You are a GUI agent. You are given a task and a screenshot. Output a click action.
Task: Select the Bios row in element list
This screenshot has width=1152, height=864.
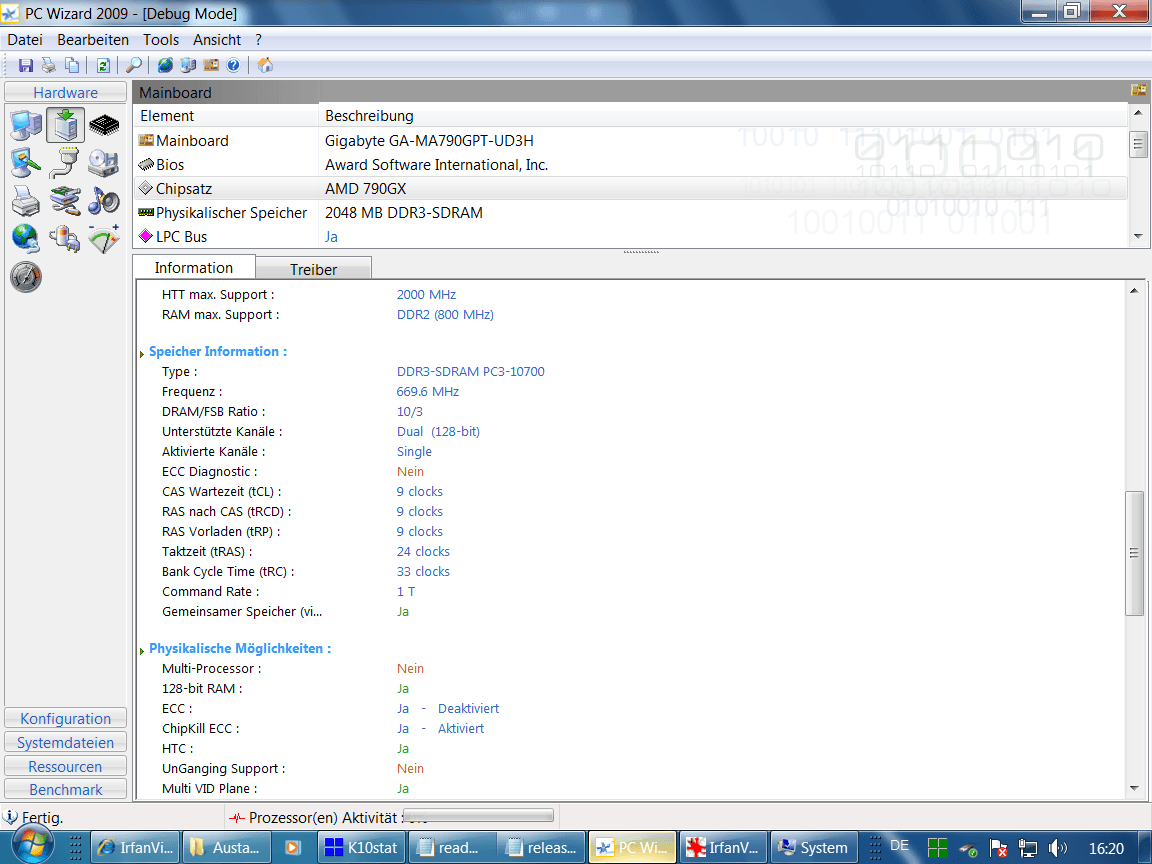click(630, 165)
